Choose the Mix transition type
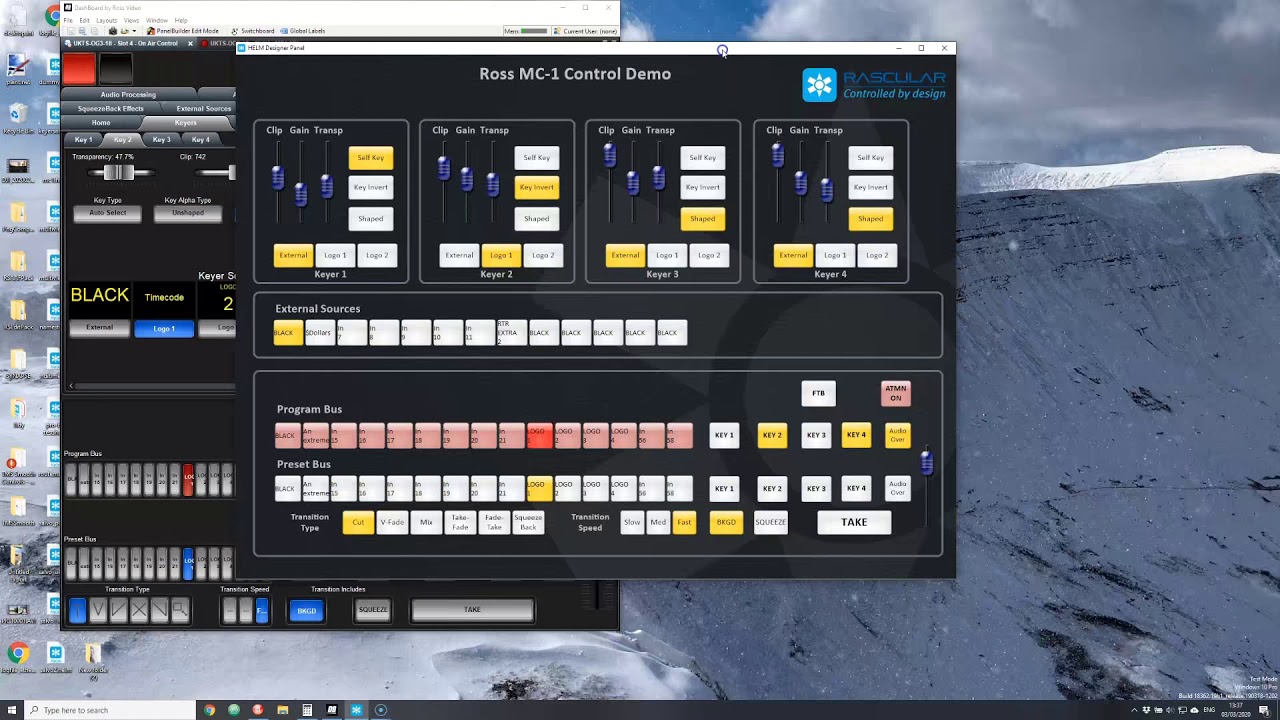Screen dimensions: 1280x720 [x=426, y=522]
